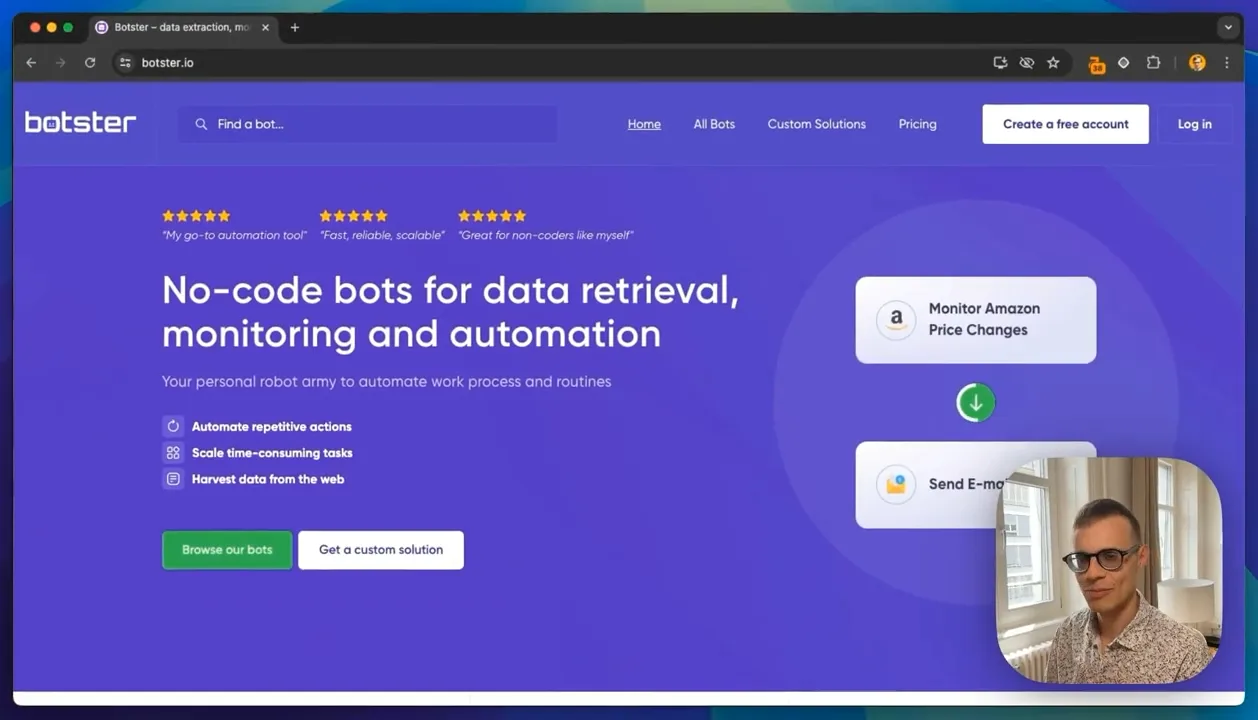Bookmark this page with the star icon
The width and height of the screenshot is (1258, 720).
(x=1053, y=62)
